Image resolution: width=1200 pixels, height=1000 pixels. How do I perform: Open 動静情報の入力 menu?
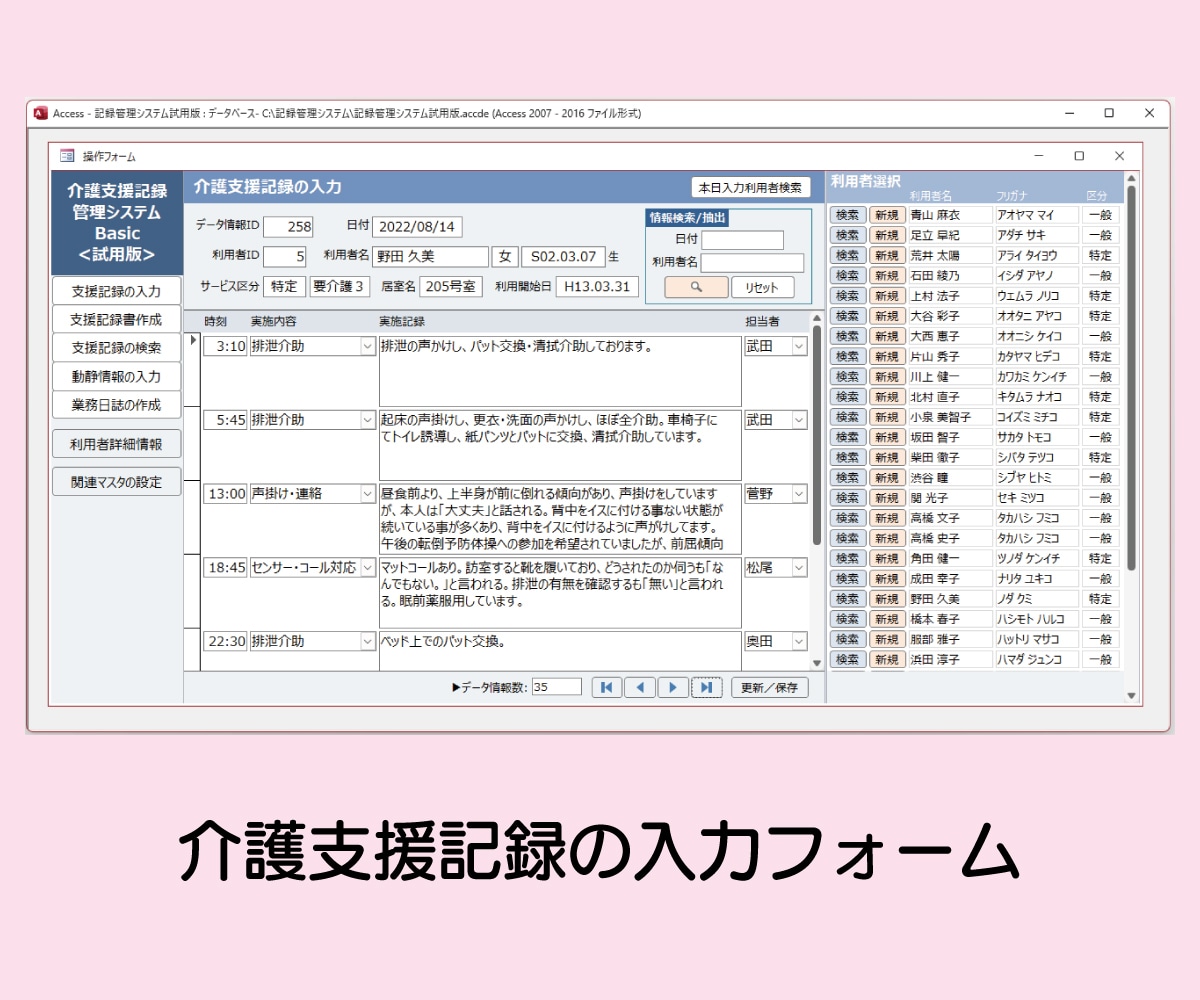[117, 377]
